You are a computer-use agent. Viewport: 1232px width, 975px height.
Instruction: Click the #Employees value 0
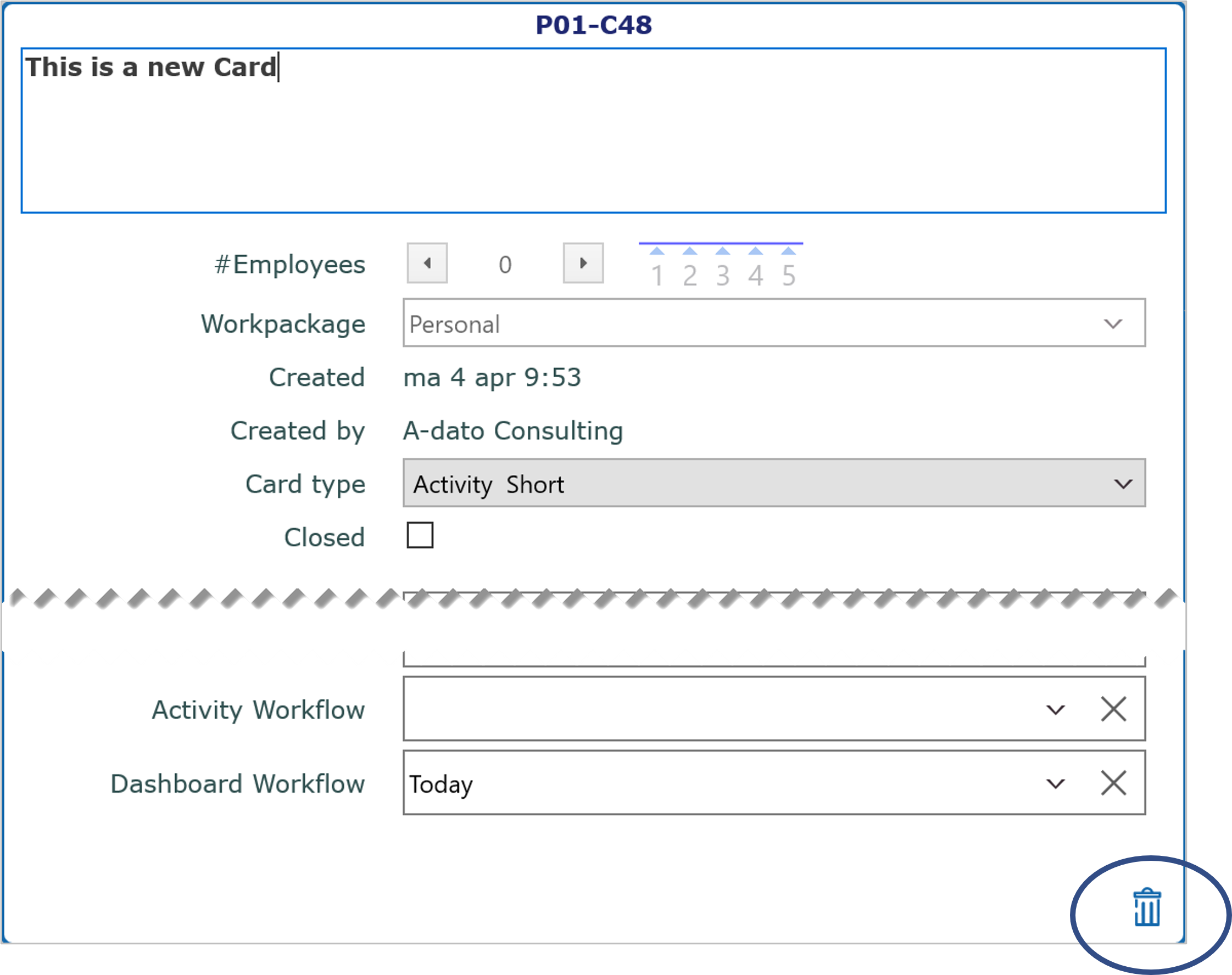pos(505,264)
